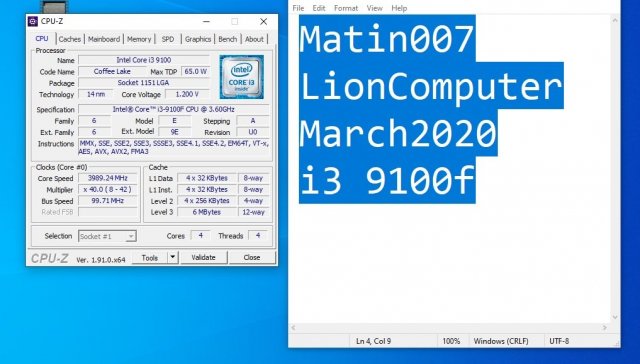Open the About tab

pos(254,39)
